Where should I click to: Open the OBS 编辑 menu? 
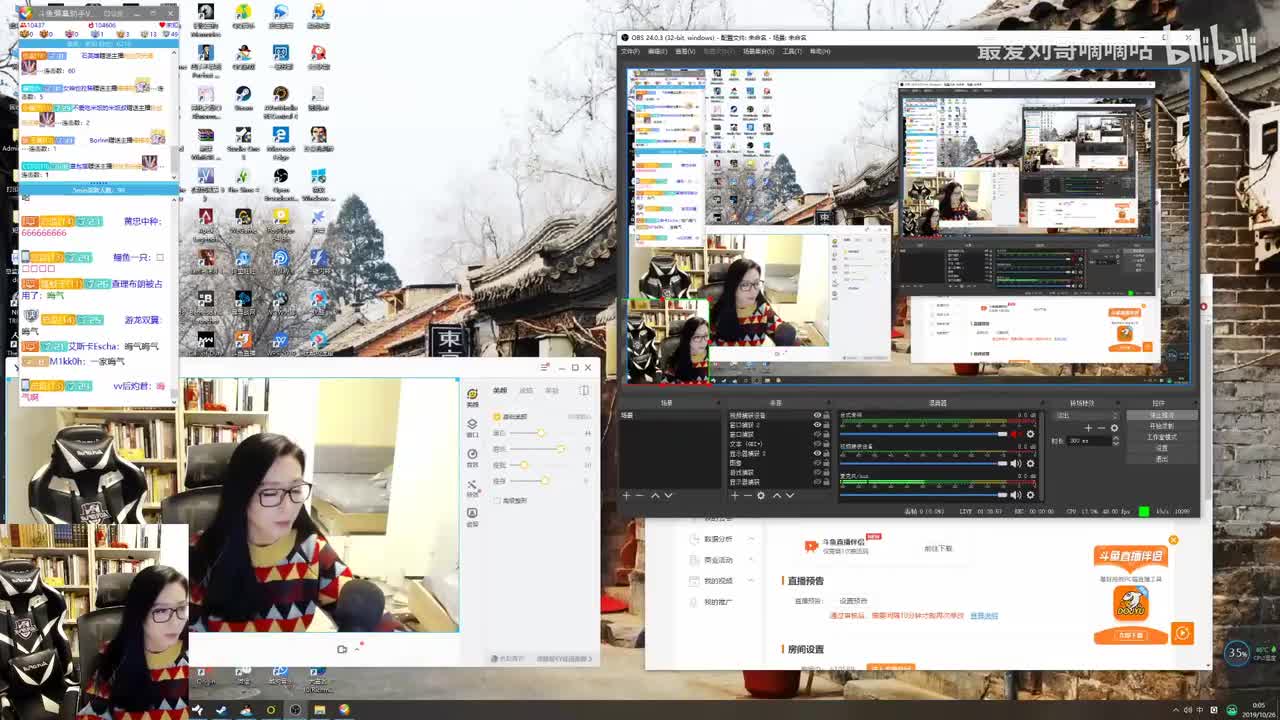point(657,51)
